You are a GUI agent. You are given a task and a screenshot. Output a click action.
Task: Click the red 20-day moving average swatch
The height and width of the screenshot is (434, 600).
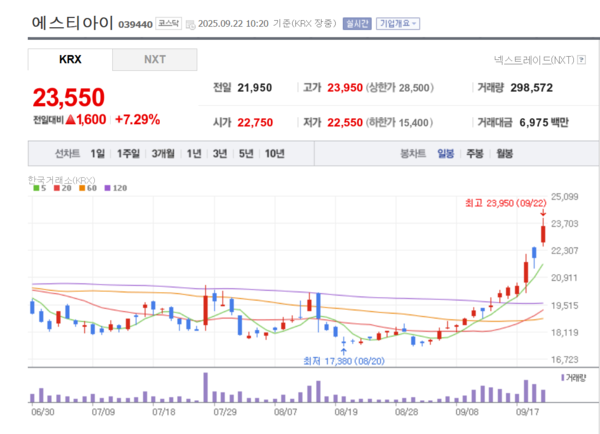tap(57, 188)
